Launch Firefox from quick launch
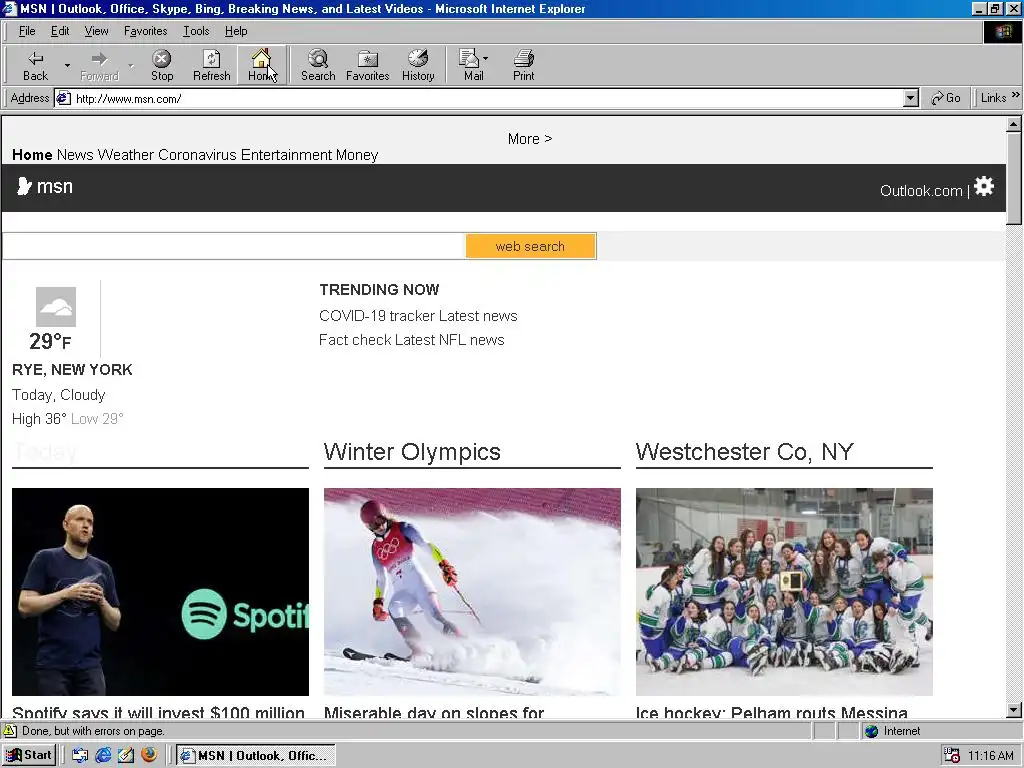The height and width of the screenshot is (768, 1024). 149,755
